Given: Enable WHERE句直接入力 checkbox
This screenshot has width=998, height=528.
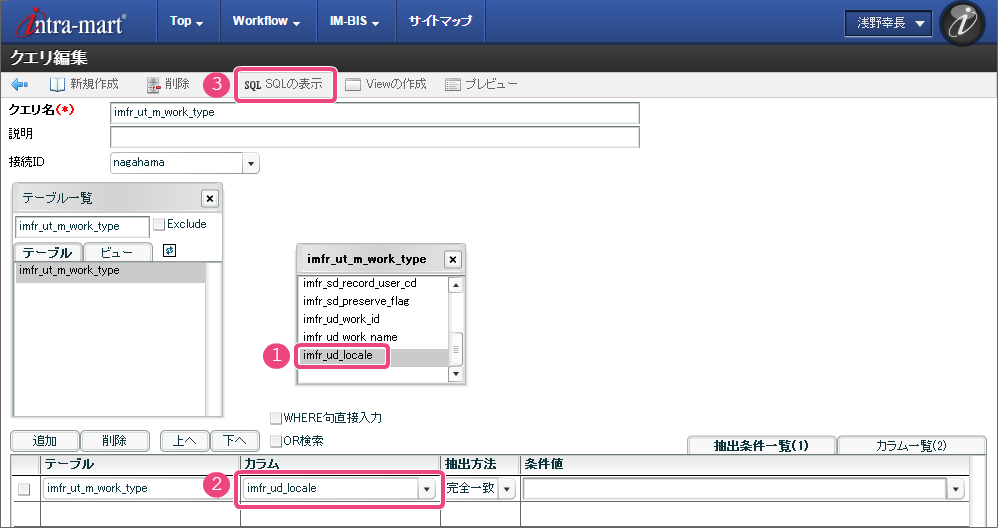Looking at the screenshot, I should coord(276,418).
